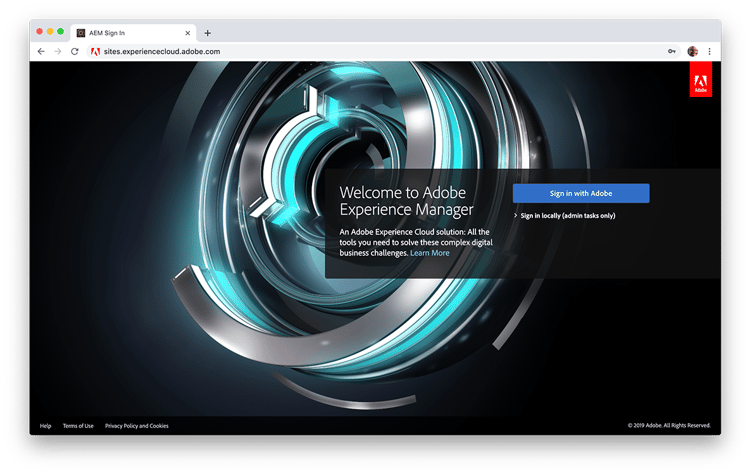This screenshot has height=474, width=750.
Task: Close the AEM Sign In tab
Action: (x=188, y=33)
